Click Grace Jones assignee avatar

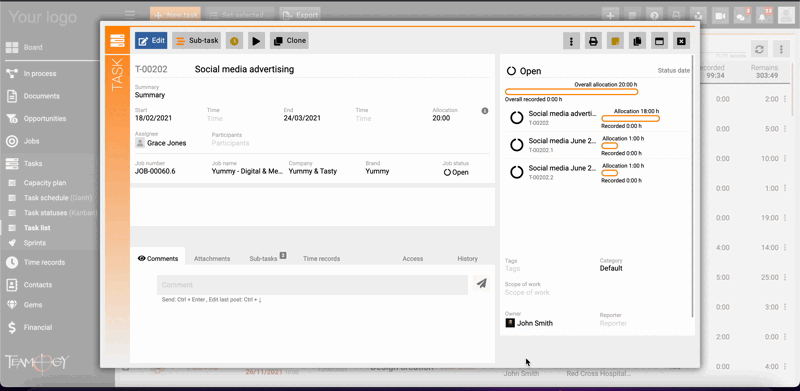pos(140,143)
